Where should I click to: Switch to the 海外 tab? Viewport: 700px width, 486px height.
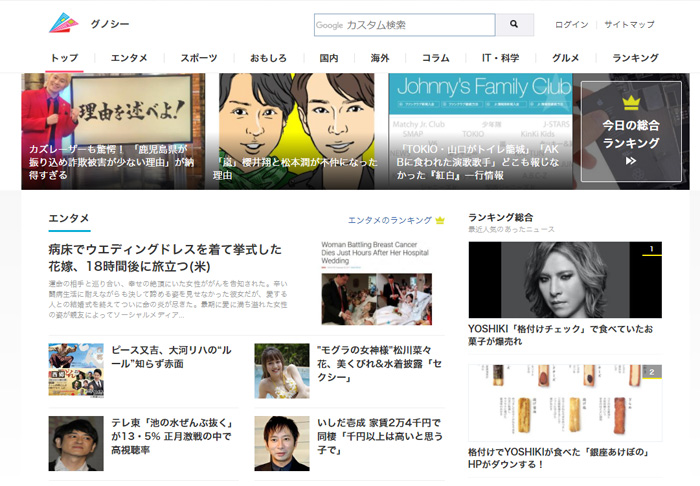(380, 58)
